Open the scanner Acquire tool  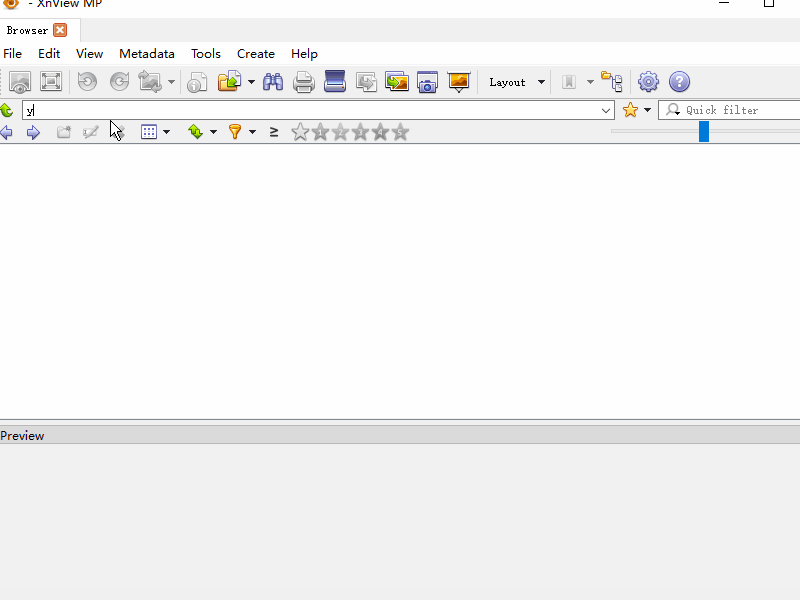335,82
